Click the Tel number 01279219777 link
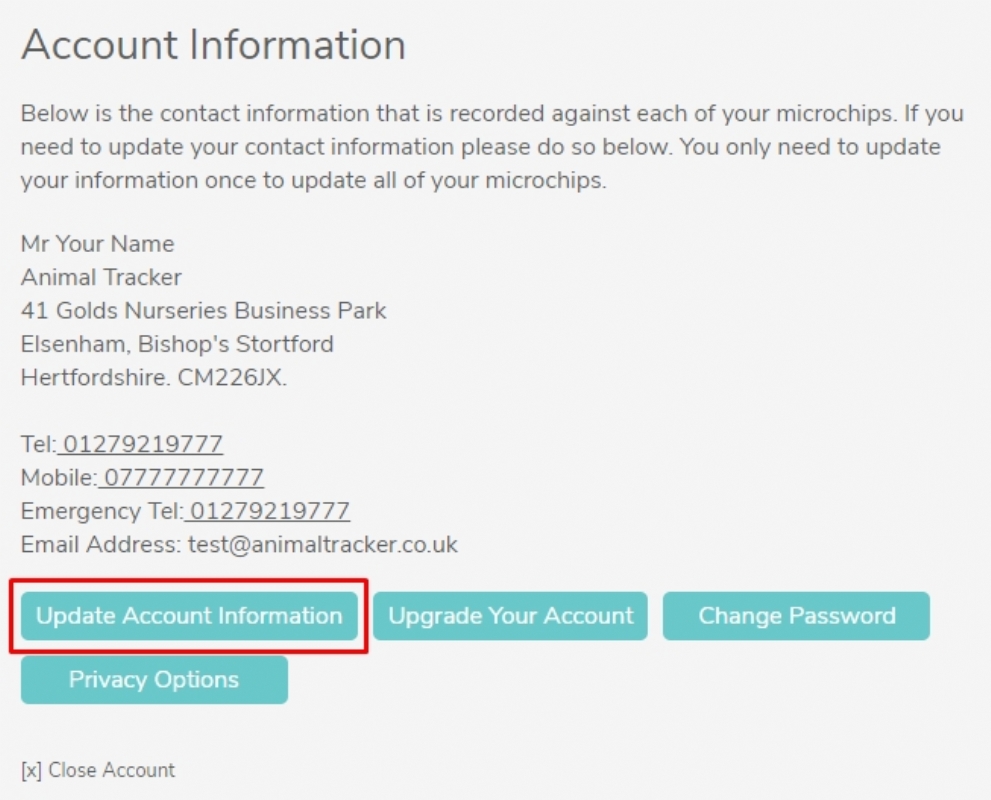This screenshot has height=800, width=991. pyautogui.click(x=142, y=444)
